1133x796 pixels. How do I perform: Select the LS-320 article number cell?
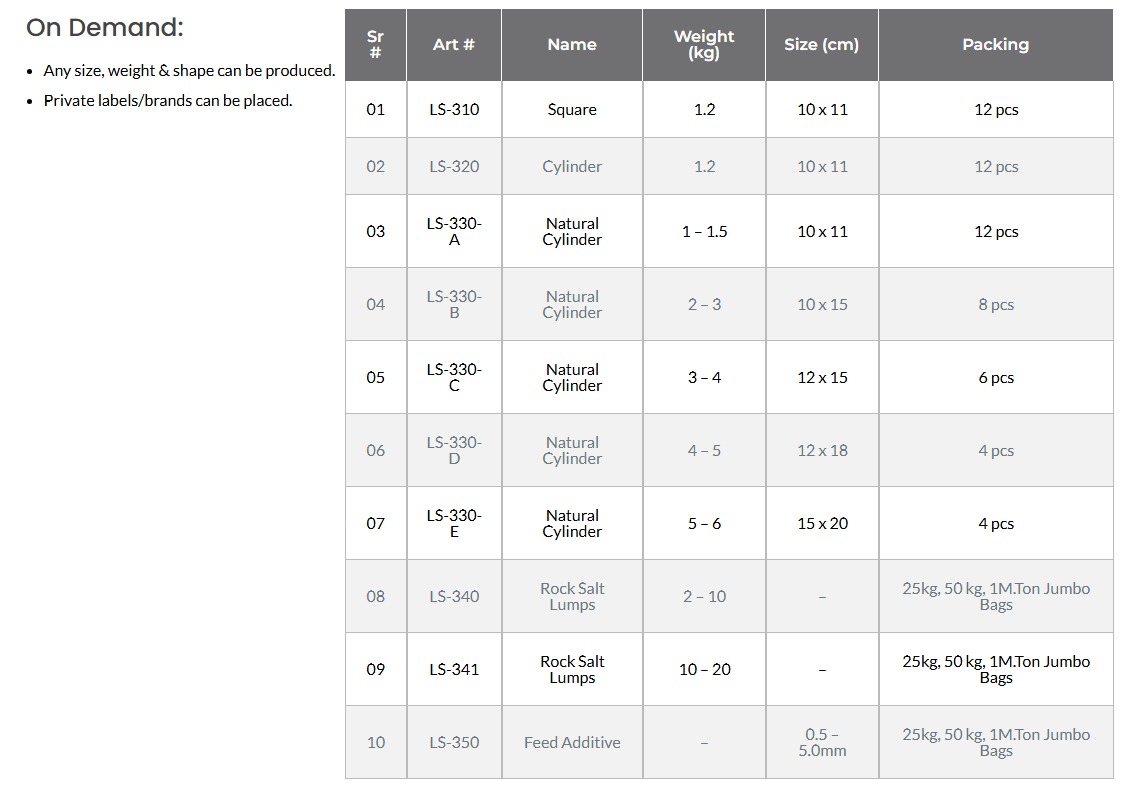(x=454, y=167)
